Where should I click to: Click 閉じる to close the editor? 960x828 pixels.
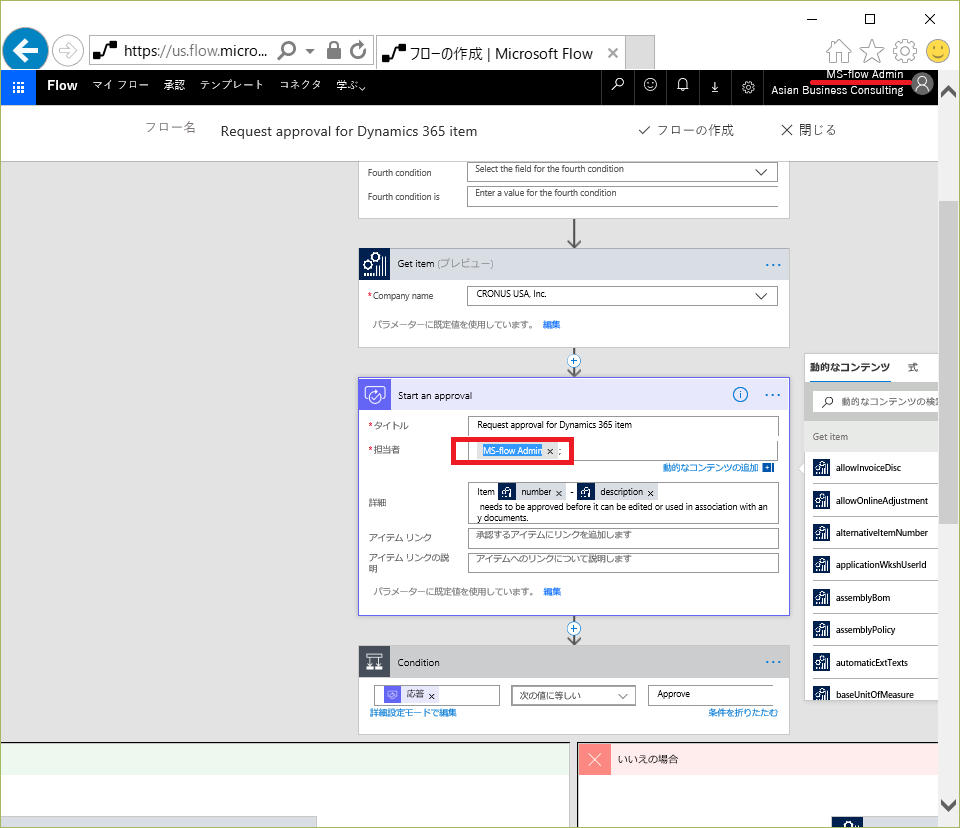(x=809, y=130)
